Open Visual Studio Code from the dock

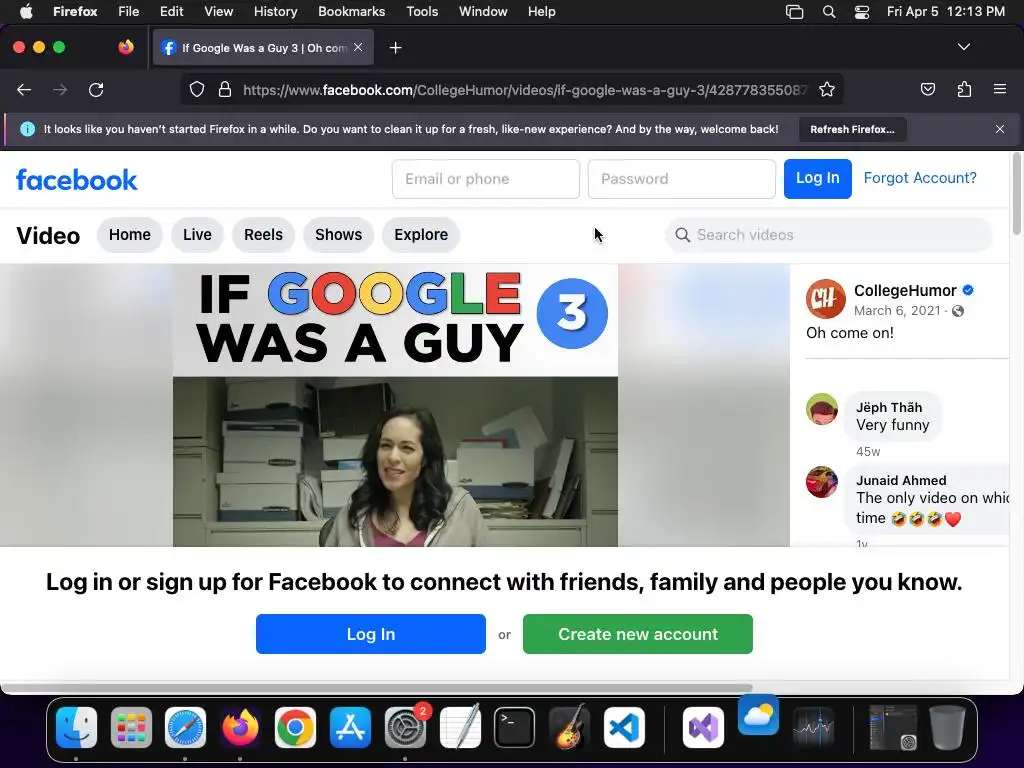[624, 728]
